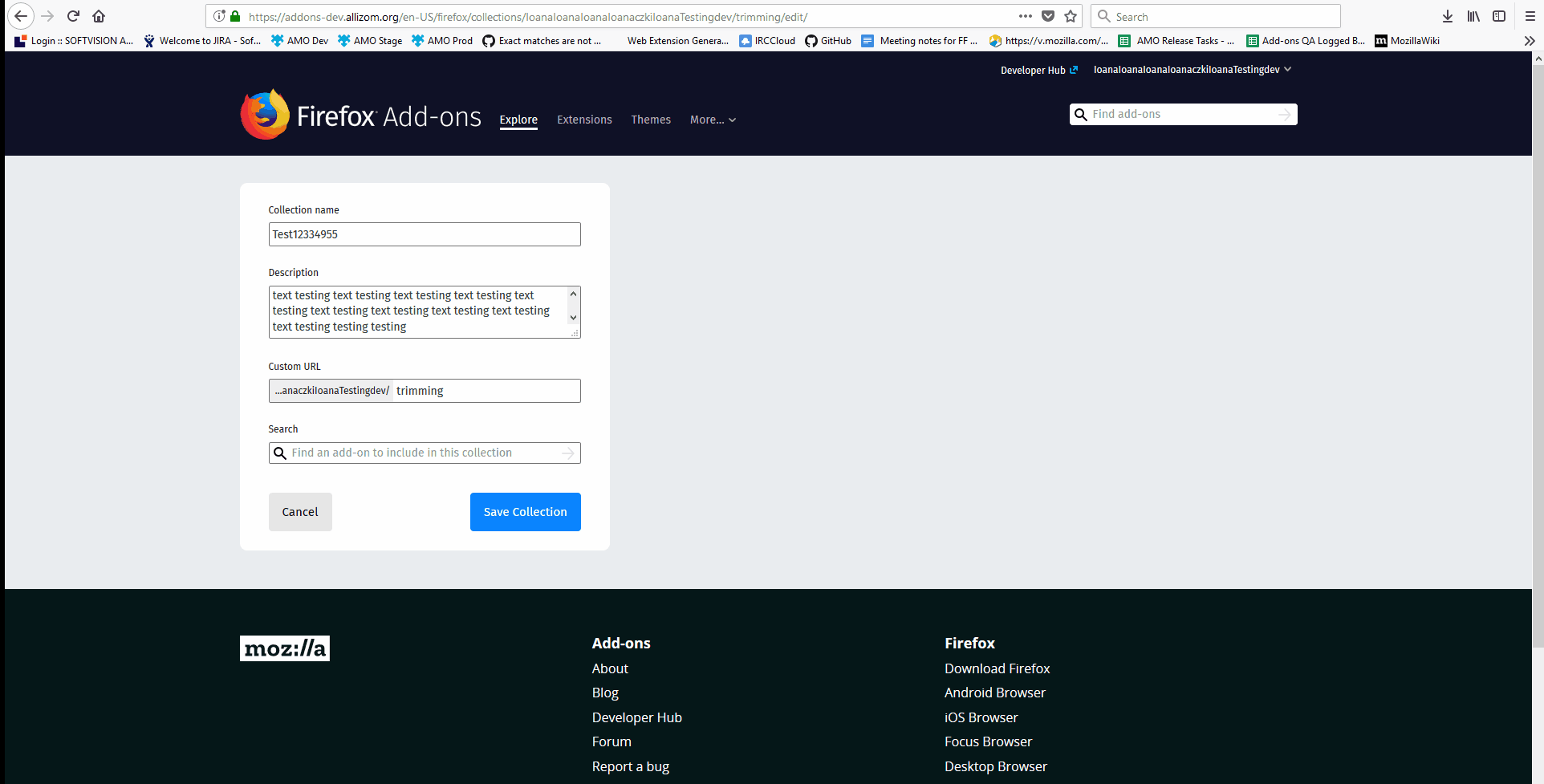Open Report a bug link
Screen dimensions: 1544x784
631,766
